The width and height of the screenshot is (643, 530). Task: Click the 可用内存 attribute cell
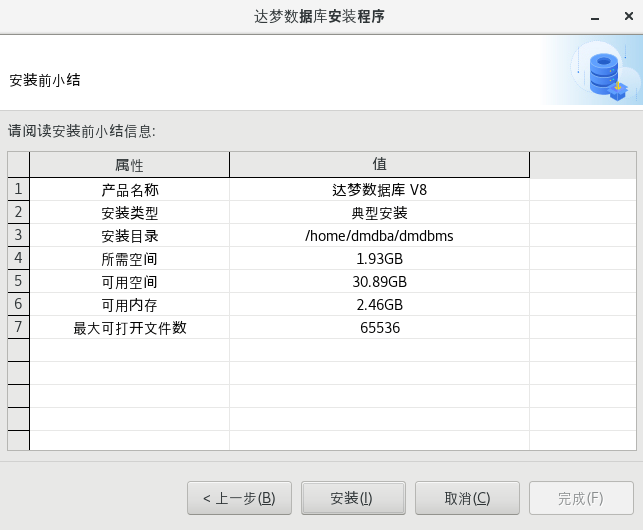pos(130,304)
